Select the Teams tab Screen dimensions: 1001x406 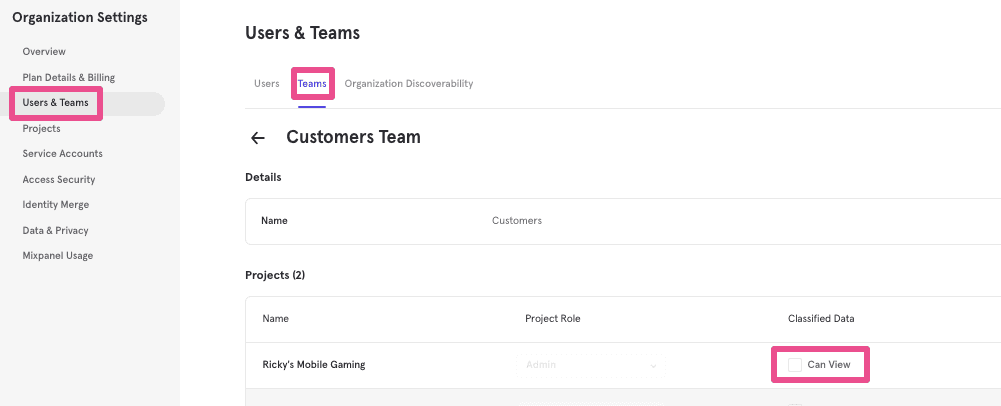pos(312,84)
